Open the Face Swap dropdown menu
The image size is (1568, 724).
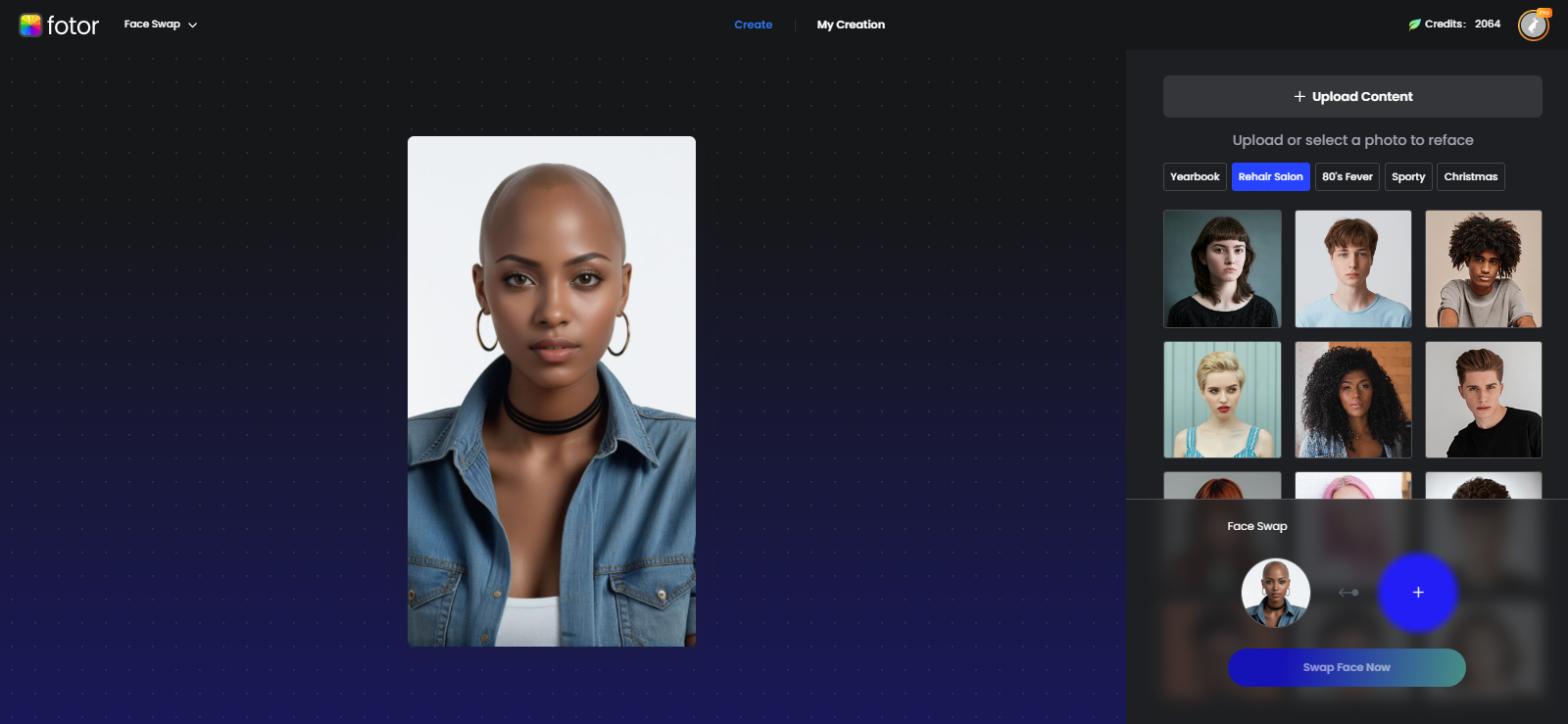(161, 24)
